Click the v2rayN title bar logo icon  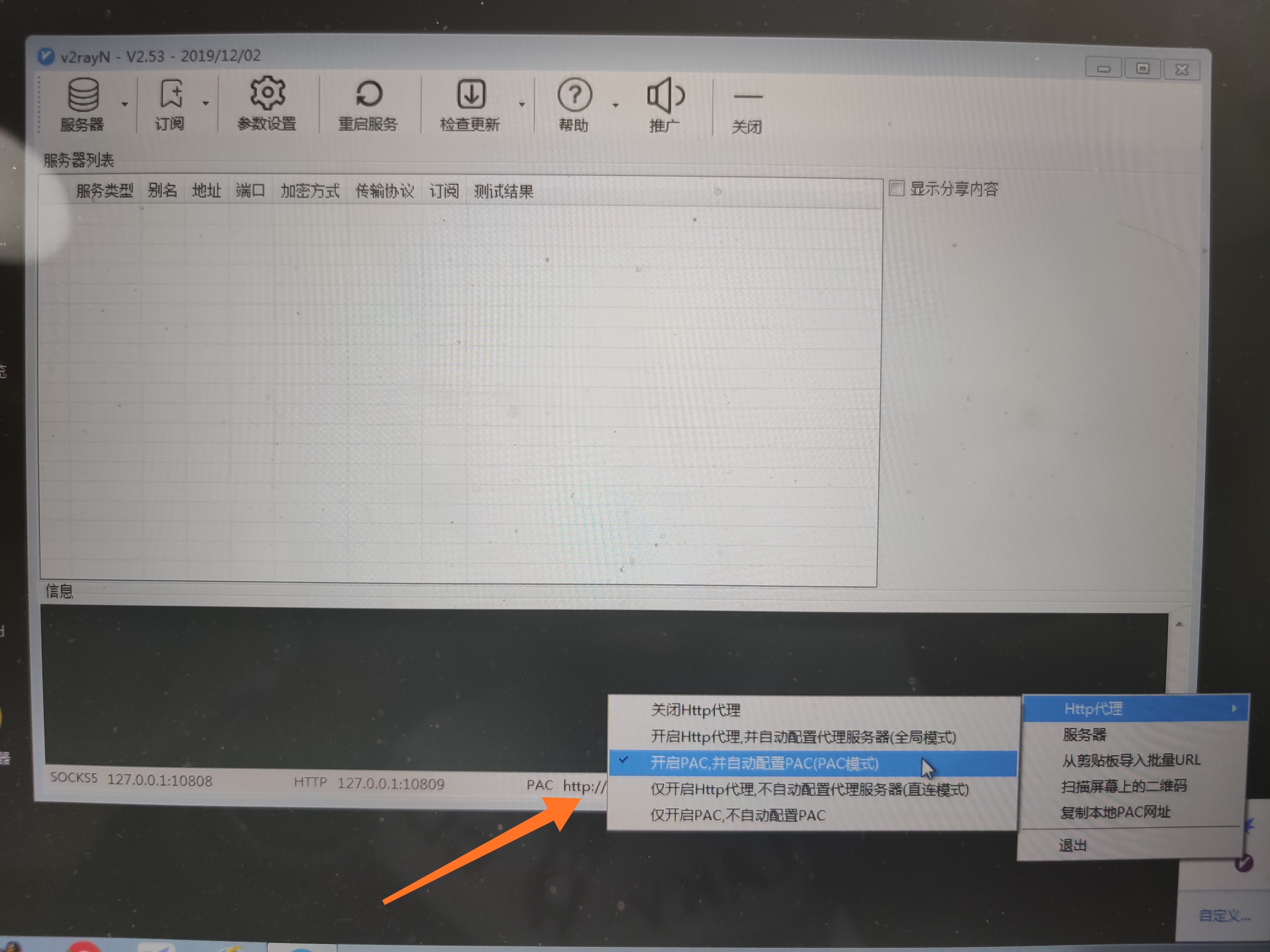pos(46,56)
